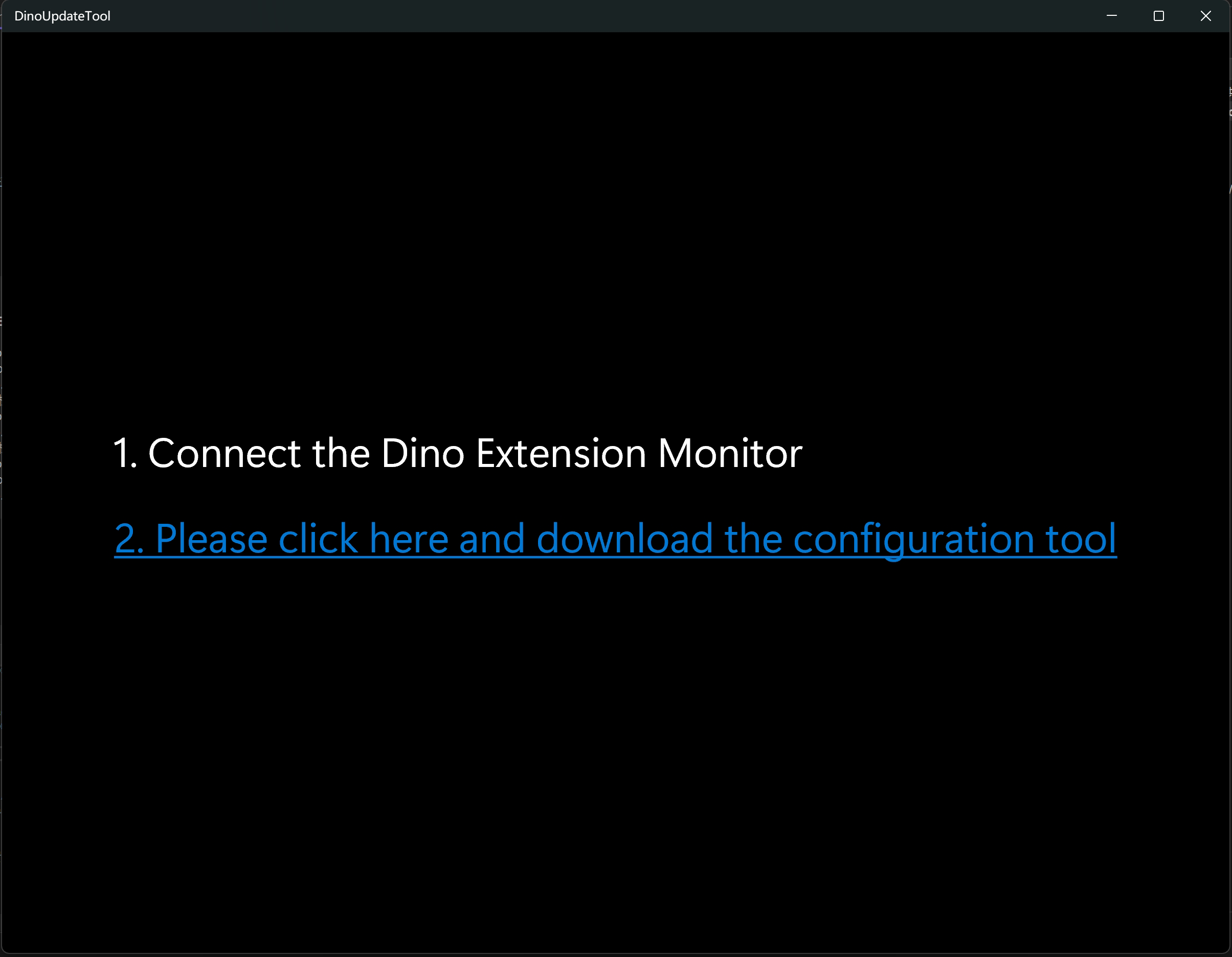1232x957 pixels.
Task: Click 'configuration tool' in the step 2 link
Action: tap(954, 539)
